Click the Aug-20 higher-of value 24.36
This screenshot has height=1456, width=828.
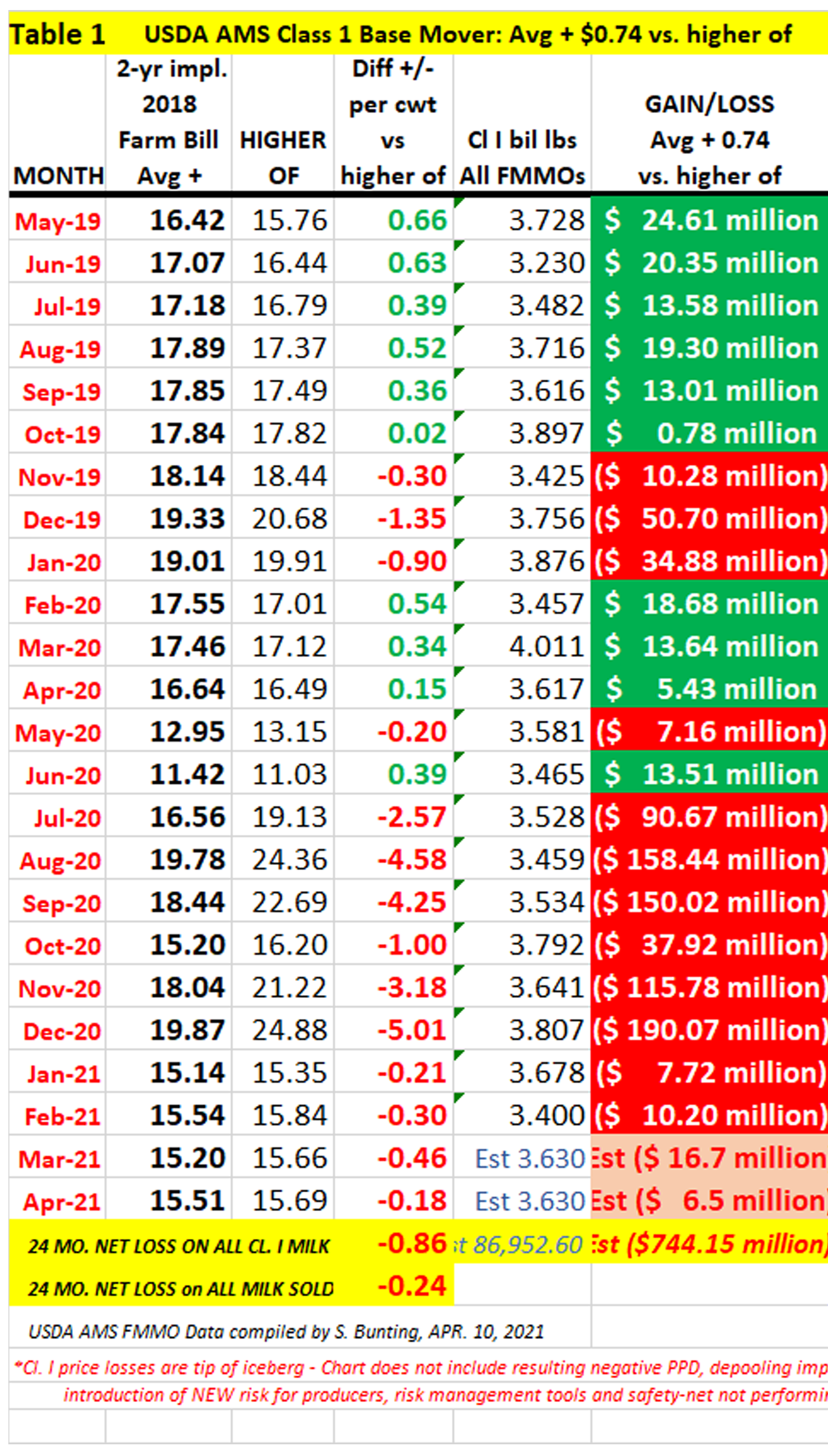tap(289, 859)
